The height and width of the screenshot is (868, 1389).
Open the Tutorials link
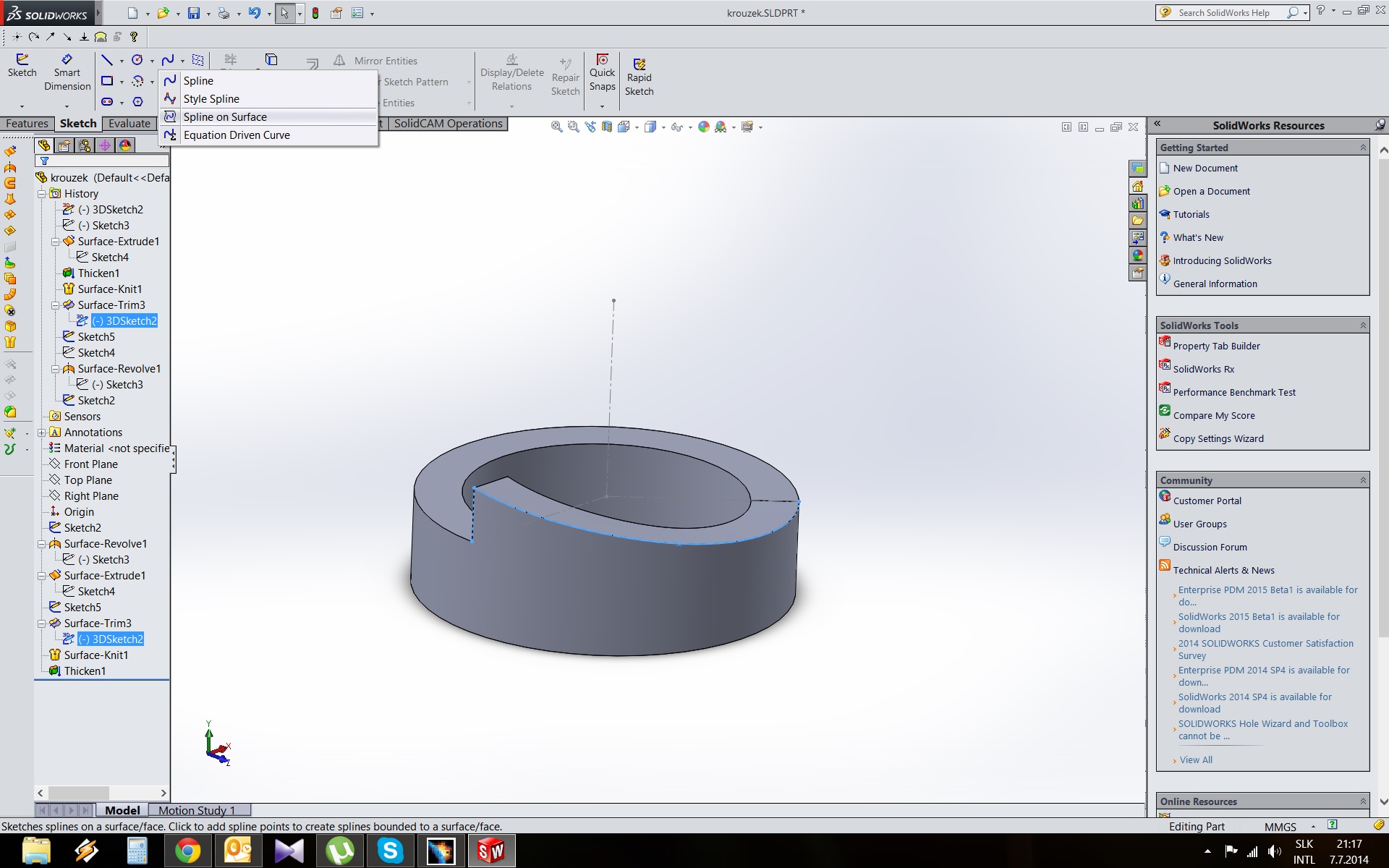click(x=1191, y=215)
